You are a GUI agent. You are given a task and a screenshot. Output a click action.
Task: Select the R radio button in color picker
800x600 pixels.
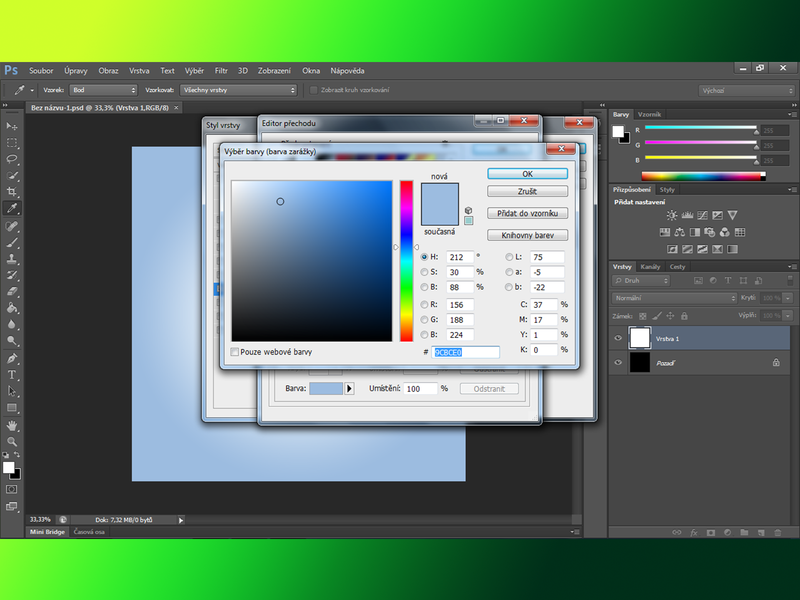coord(425,304)
